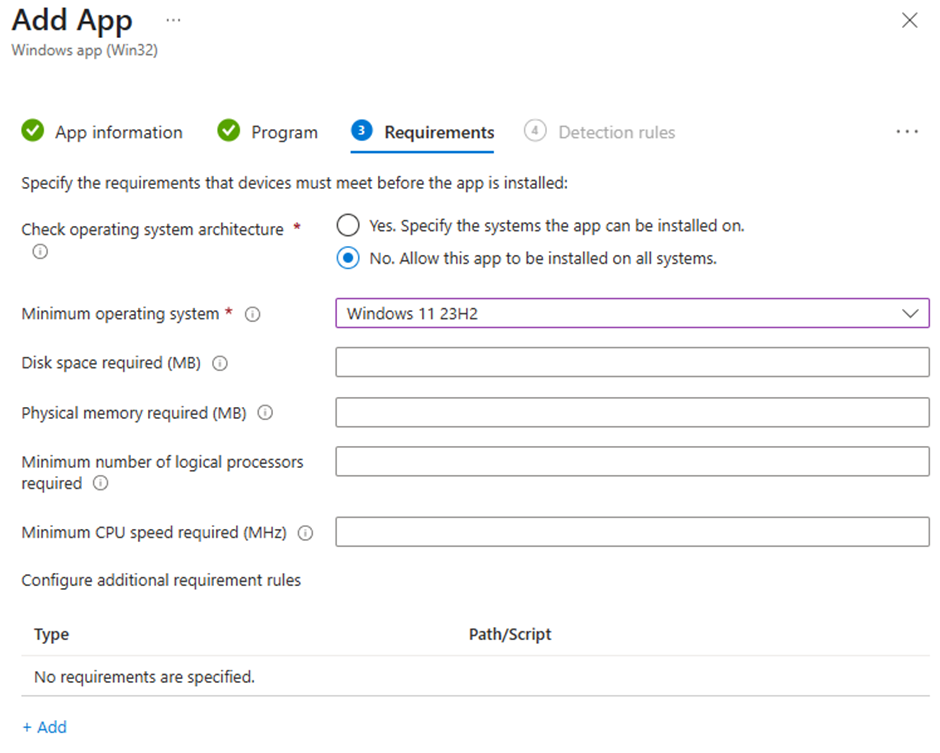The image size is (940, 753).
Task: Click the info icon near logical processors required
Action: pos(100,483)
